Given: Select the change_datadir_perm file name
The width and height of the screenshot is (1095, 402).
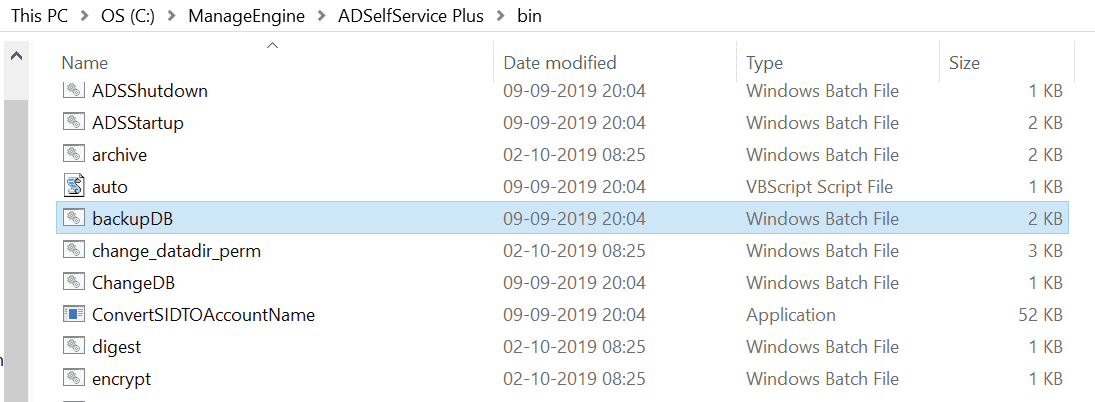Looking at the screenshot, I should 176,250.
